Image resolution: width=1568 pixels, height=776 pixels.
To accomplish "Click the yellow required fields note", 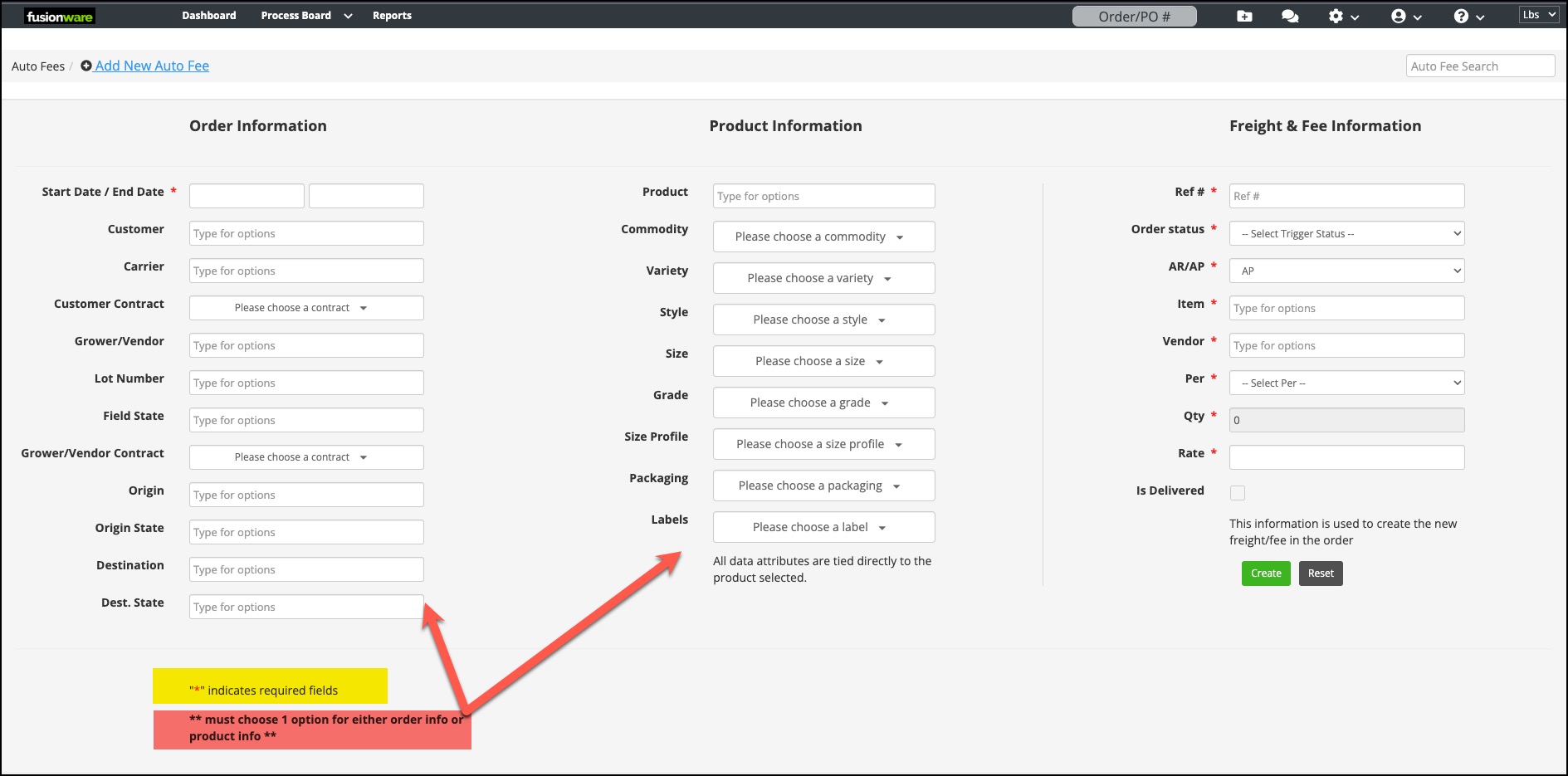I will (x=269, y=686).
